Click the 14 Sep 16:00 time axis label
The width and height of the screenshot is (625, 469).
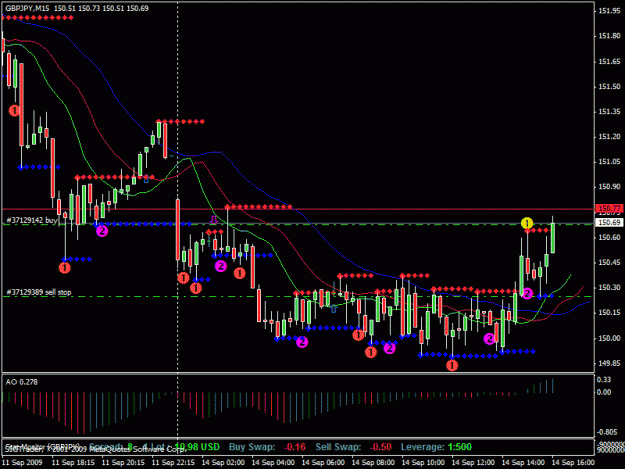tap(573, 463)
